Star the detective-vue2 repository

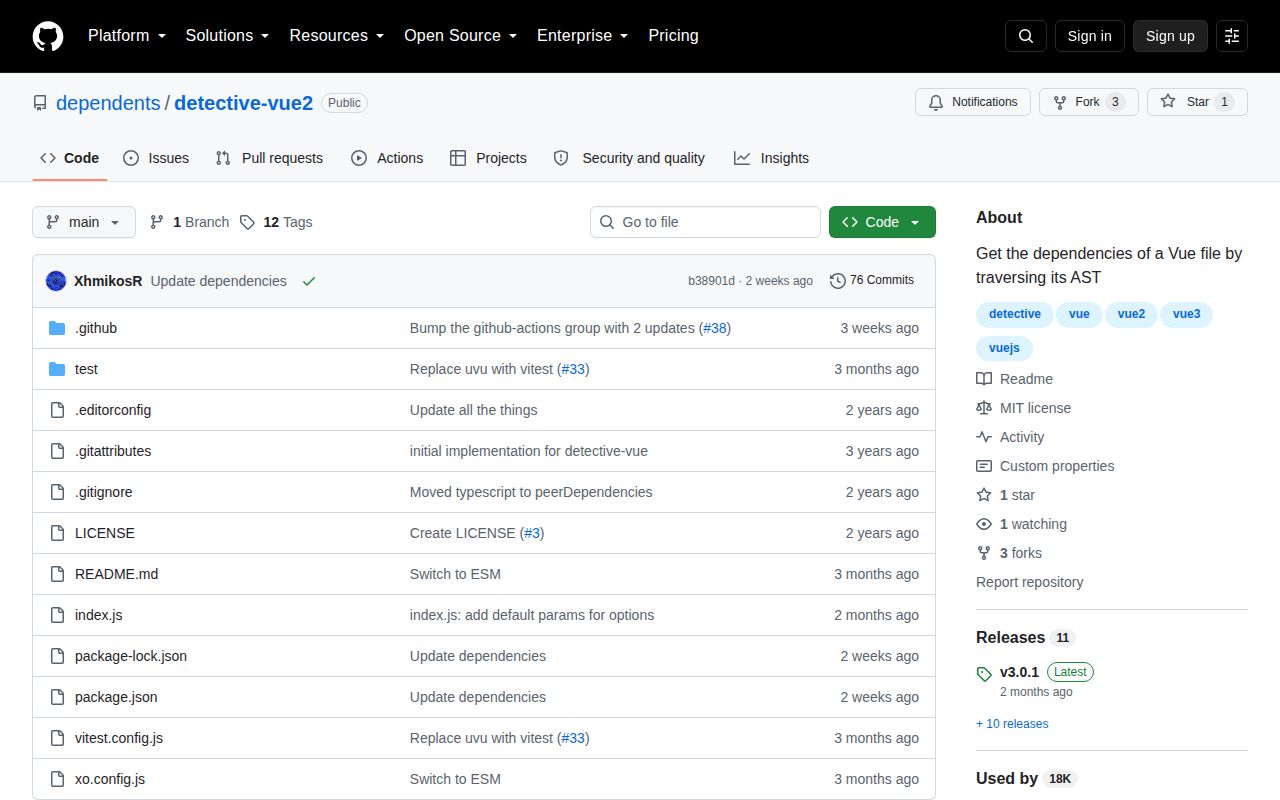click(1197, 102)
